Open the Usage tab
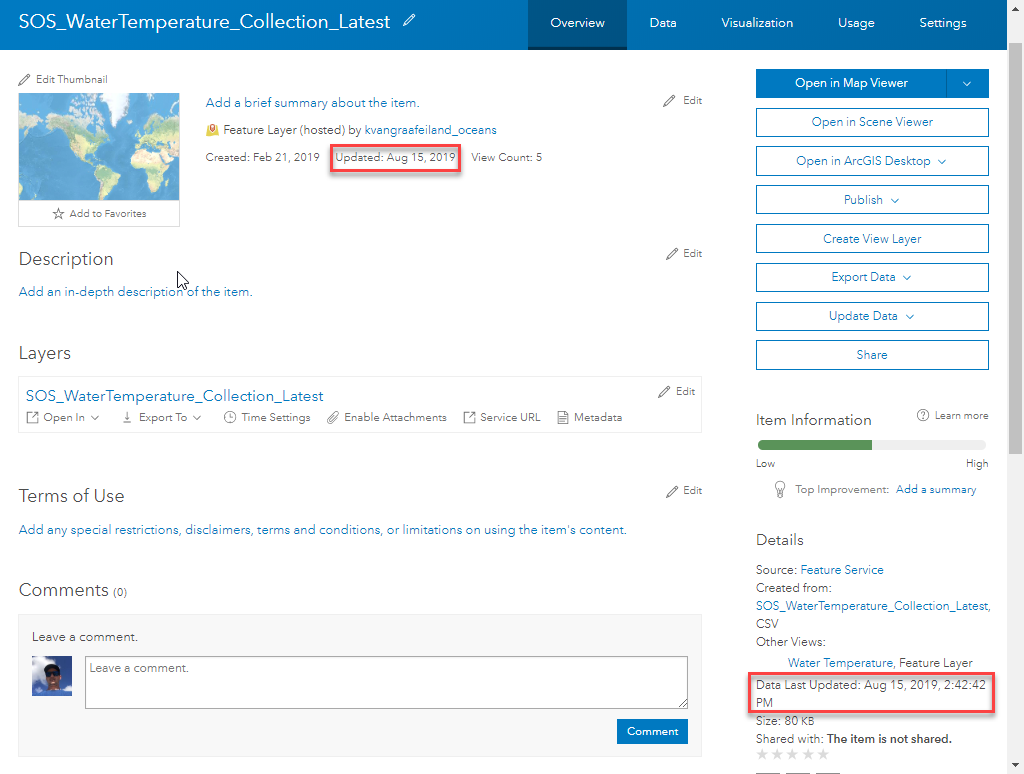Screen dimensions: 1024x774 pos(856,24)
